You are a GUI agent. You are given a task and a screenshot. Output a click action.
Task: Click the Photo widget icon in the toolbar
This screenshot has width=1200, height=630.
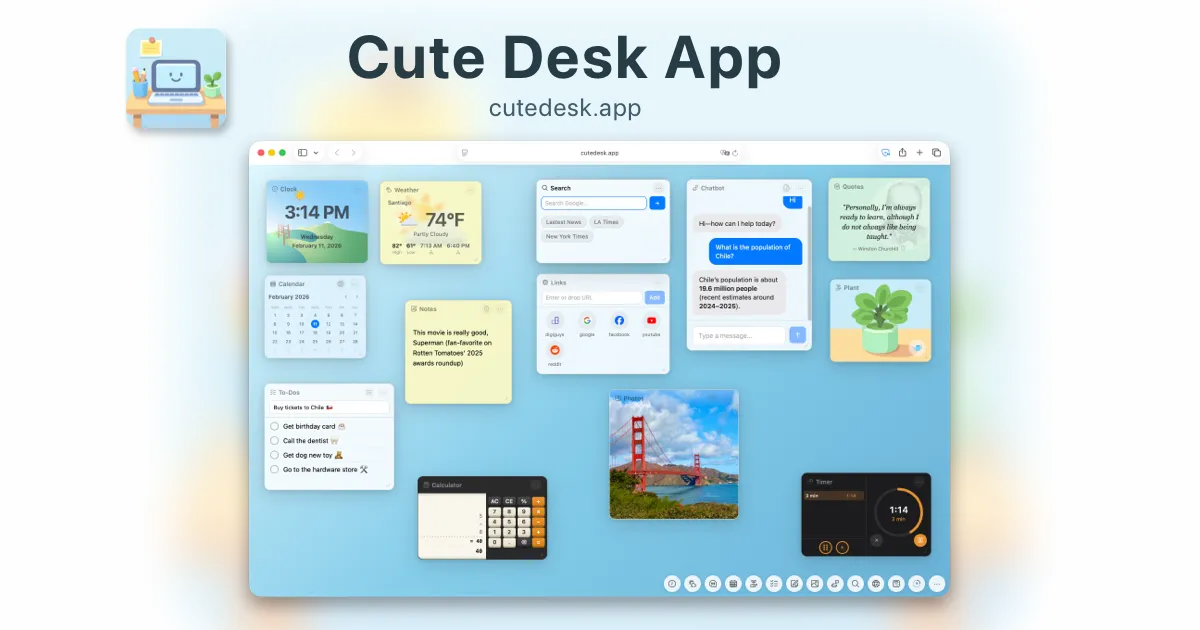(815, 583)
